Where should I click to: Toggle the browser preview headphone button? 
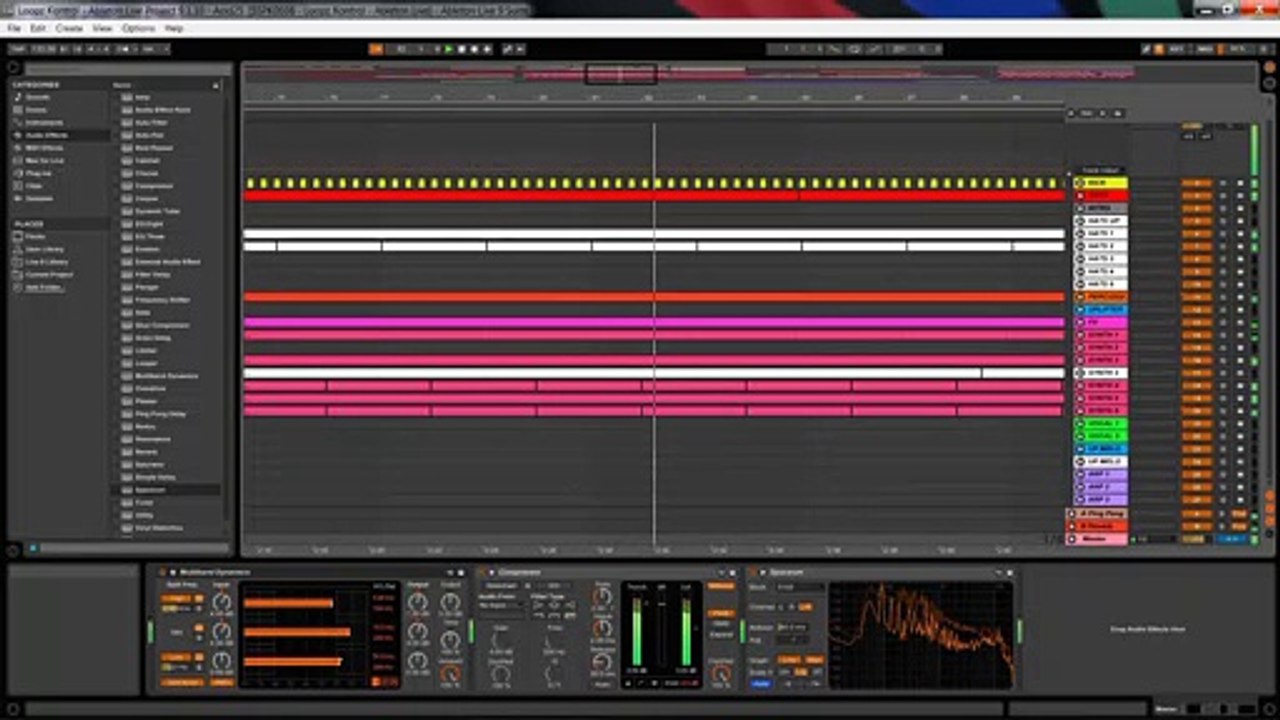click(31, 548)
